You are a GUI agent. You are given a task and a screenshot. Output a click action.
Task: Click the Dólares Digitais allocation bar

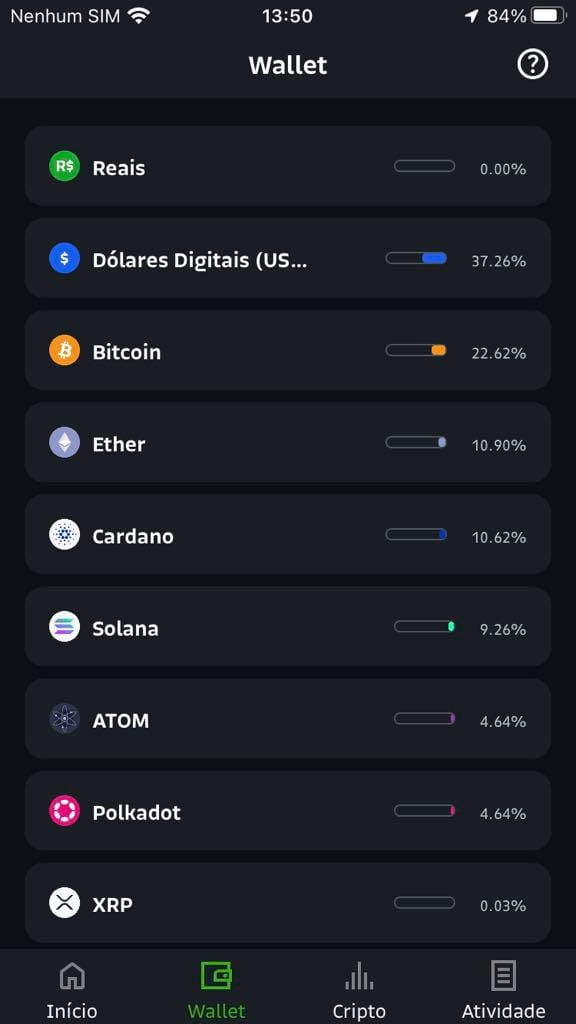pos(416,258)
